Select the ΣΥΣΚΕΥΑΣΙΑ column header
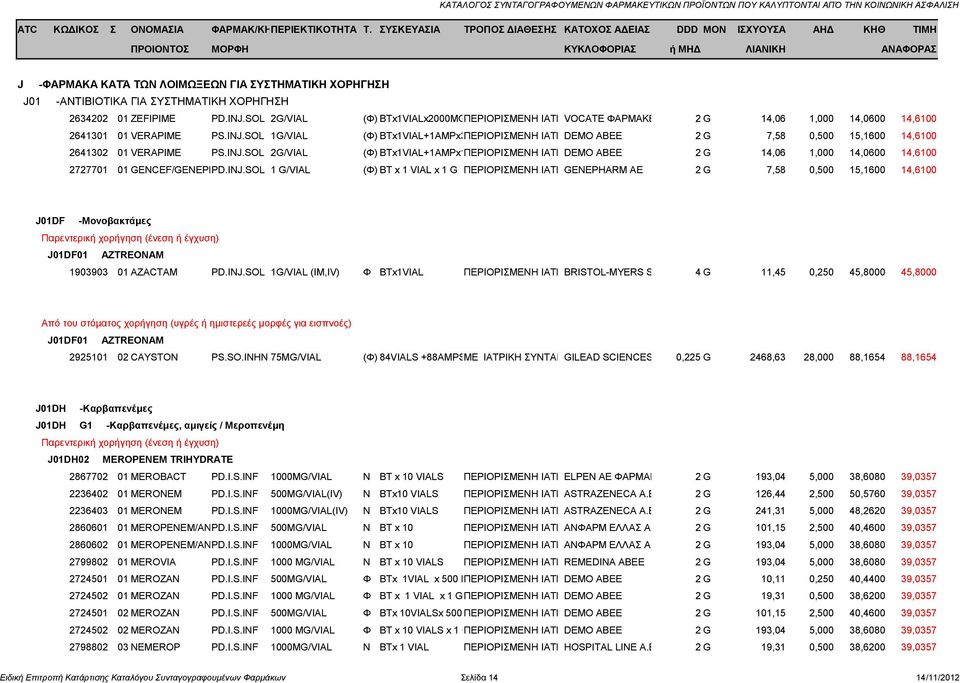Viewport: 960px width, 683px height. point(410,29)
